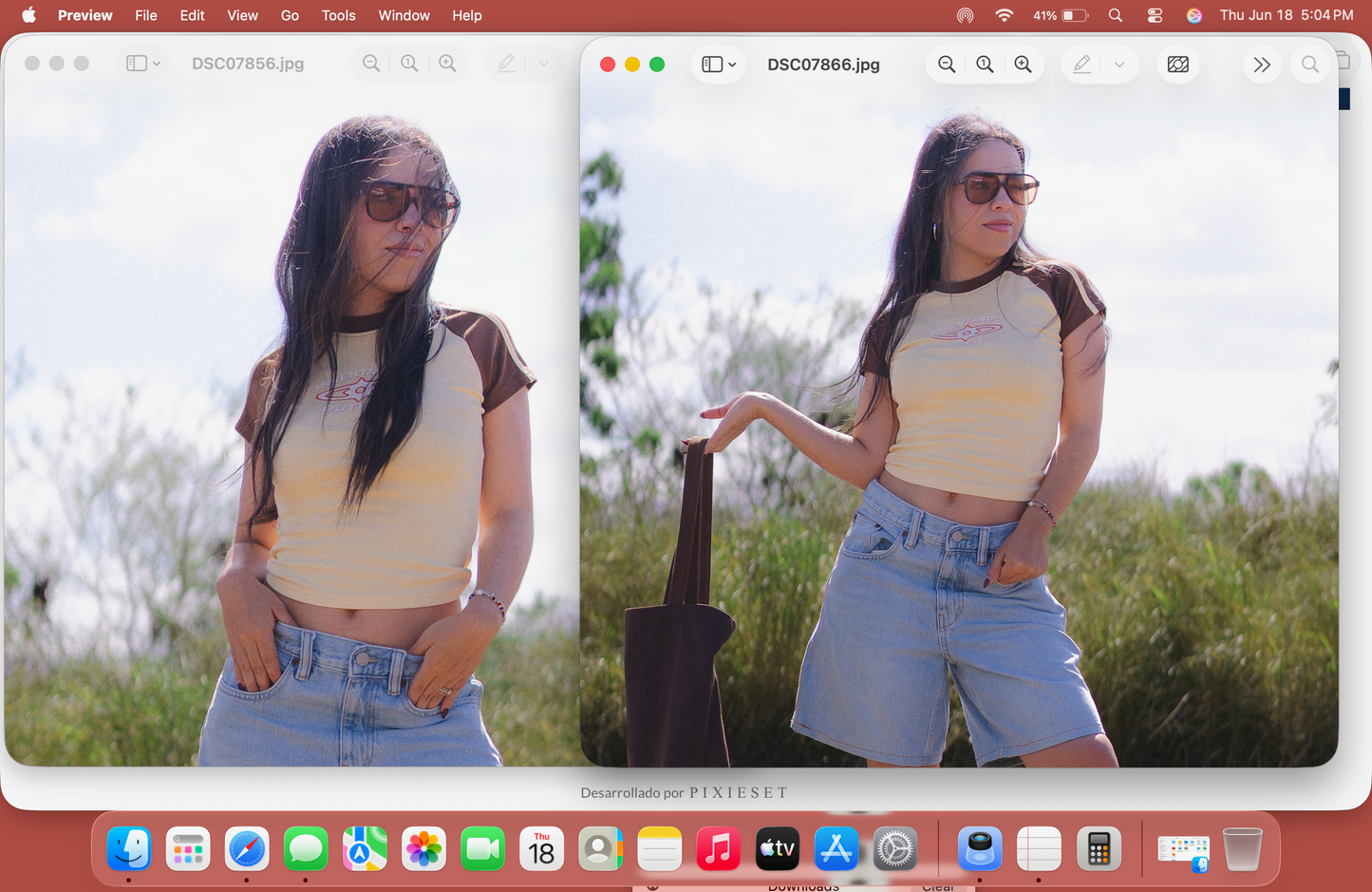Open Notes from the Dock
Image resolution: width=1372 pixels, height=892 pixels.
(x=659, y=848)
